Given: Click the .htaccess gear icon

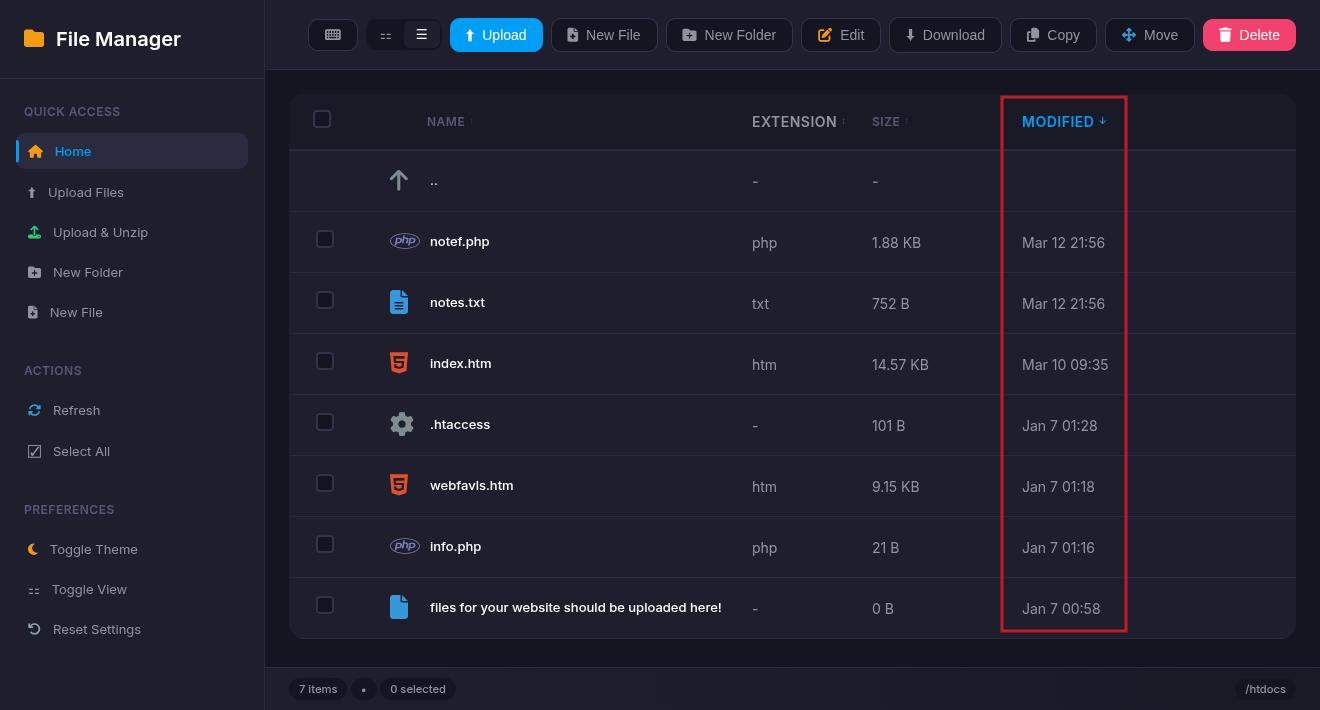Looking at the screenshot, I should click(401, 424).
